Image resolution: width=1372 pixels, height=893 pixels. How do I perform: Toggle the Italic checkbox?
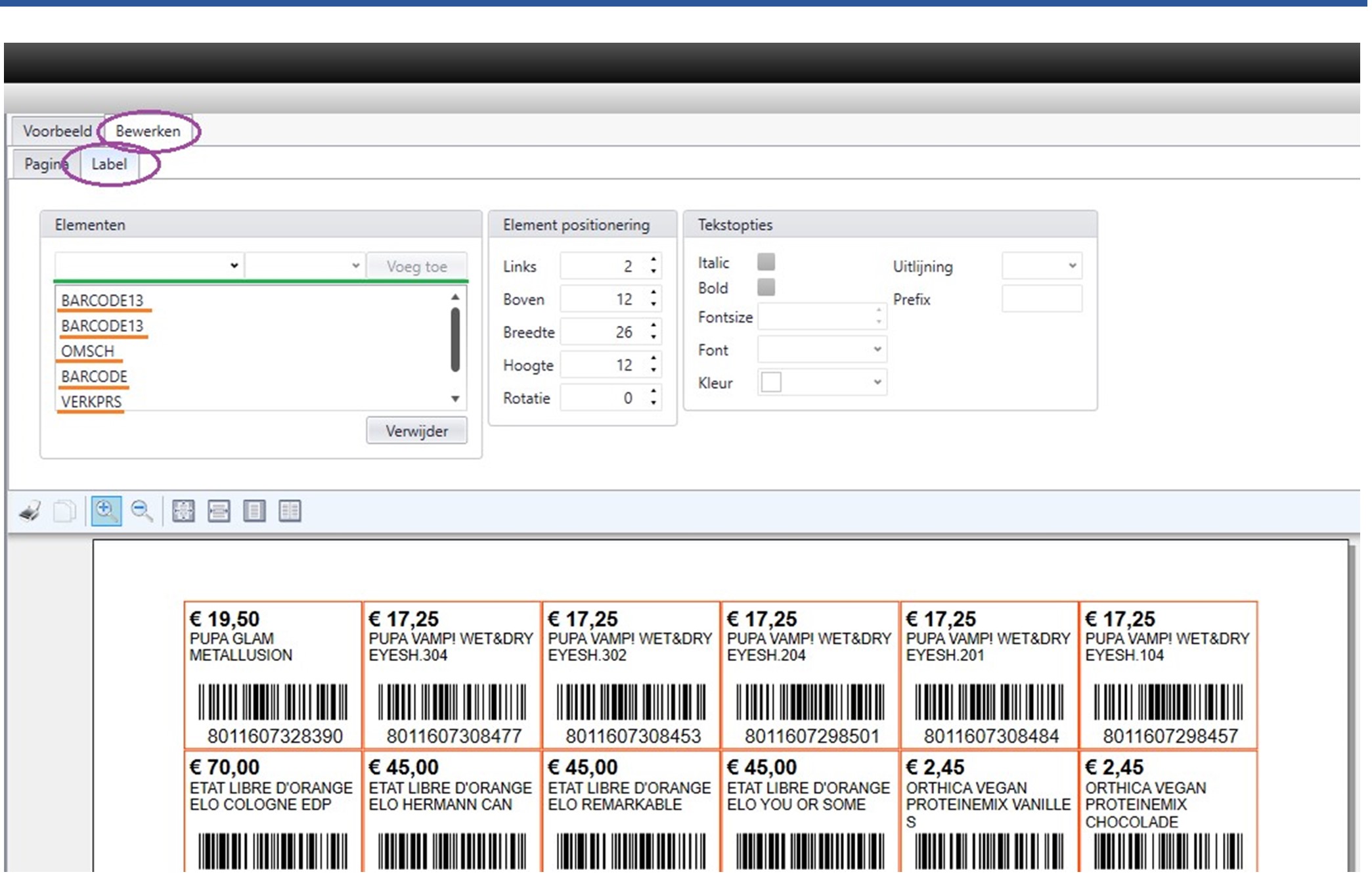[x=766, y=262]
